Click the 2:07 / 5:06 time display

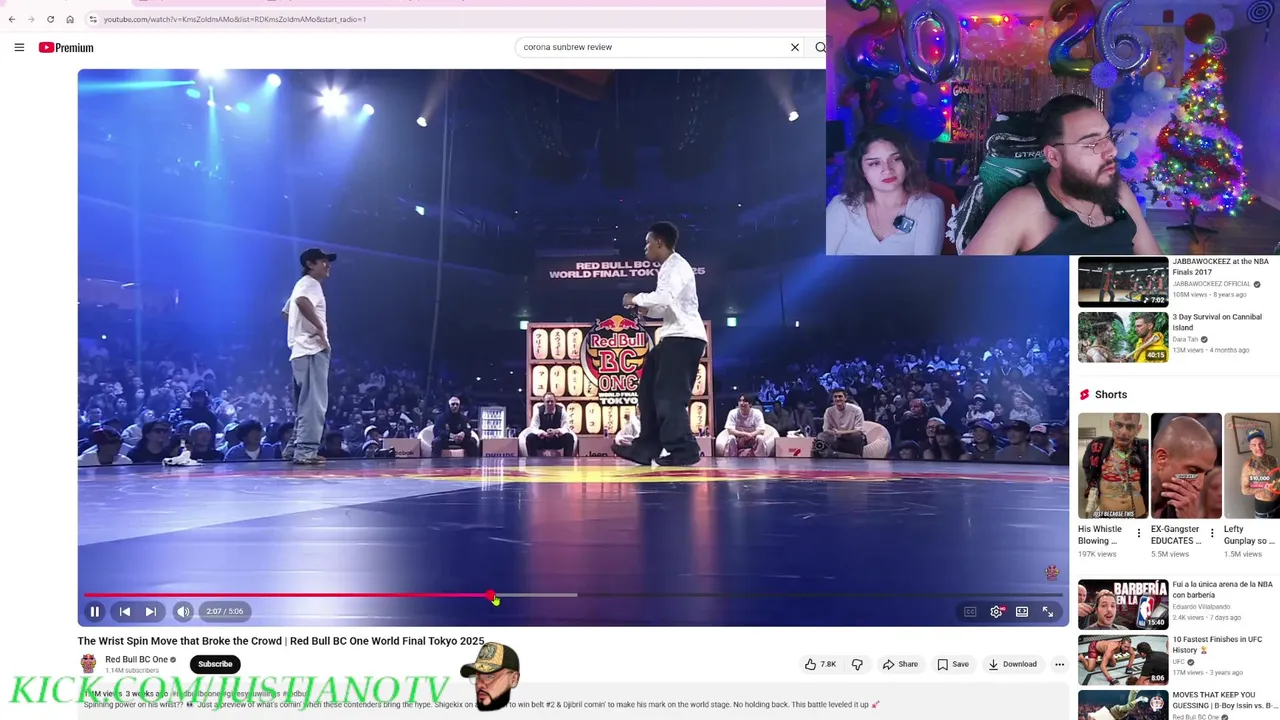click(x=225, y=611)
